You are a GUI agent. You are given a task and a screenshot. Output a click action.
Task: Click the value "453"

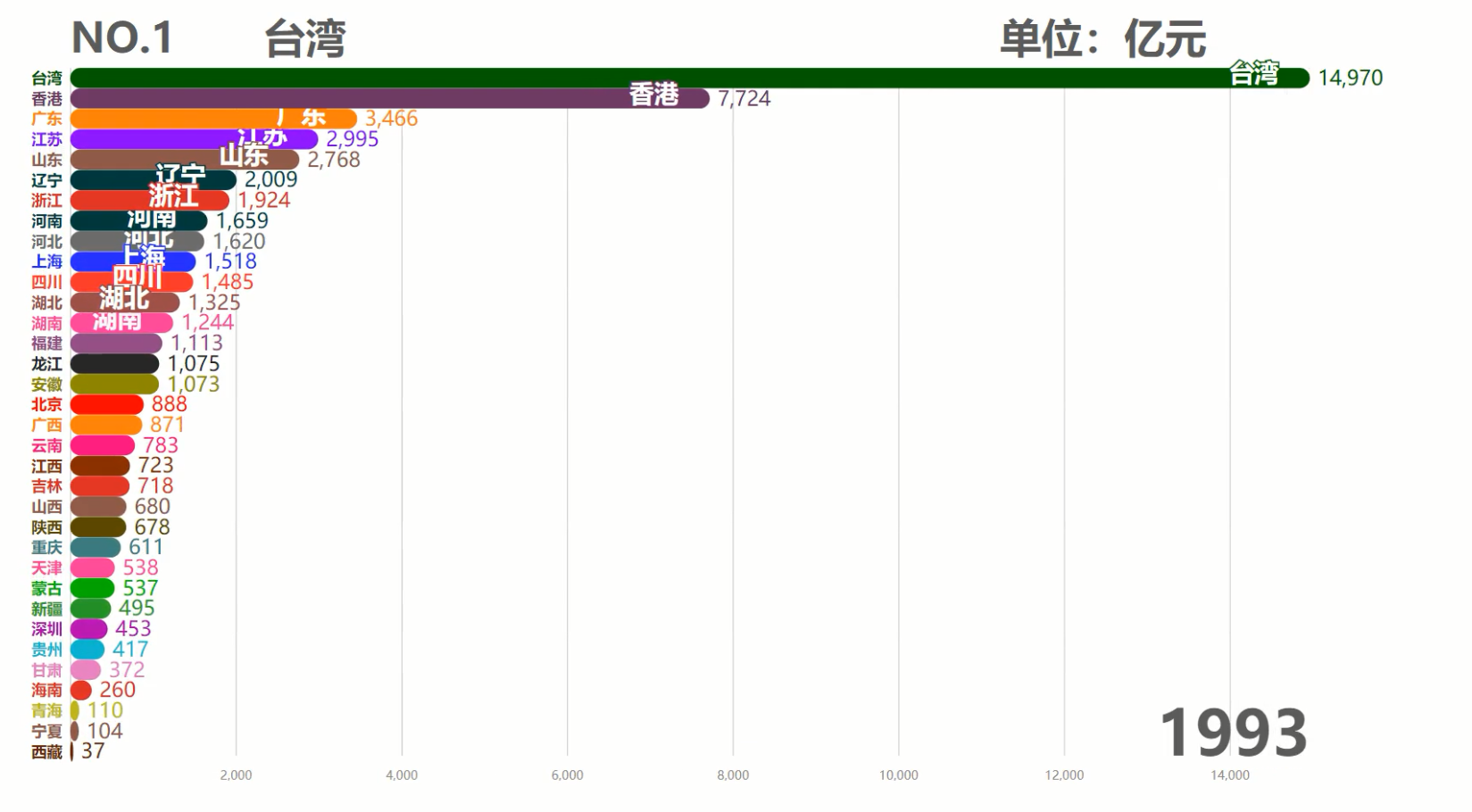(x=133, y=629)
